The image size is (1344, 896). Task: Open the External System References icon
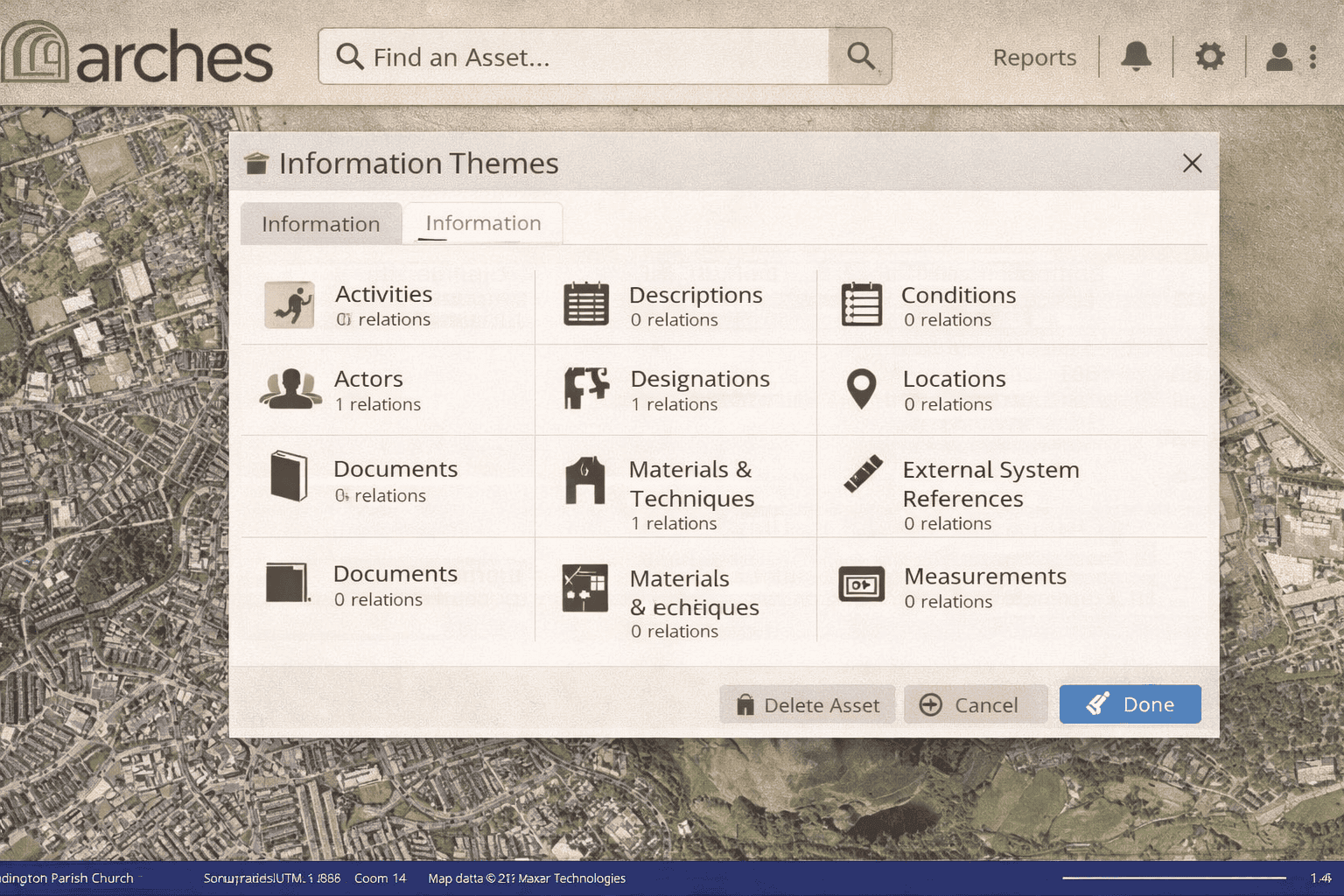point(863,474)
